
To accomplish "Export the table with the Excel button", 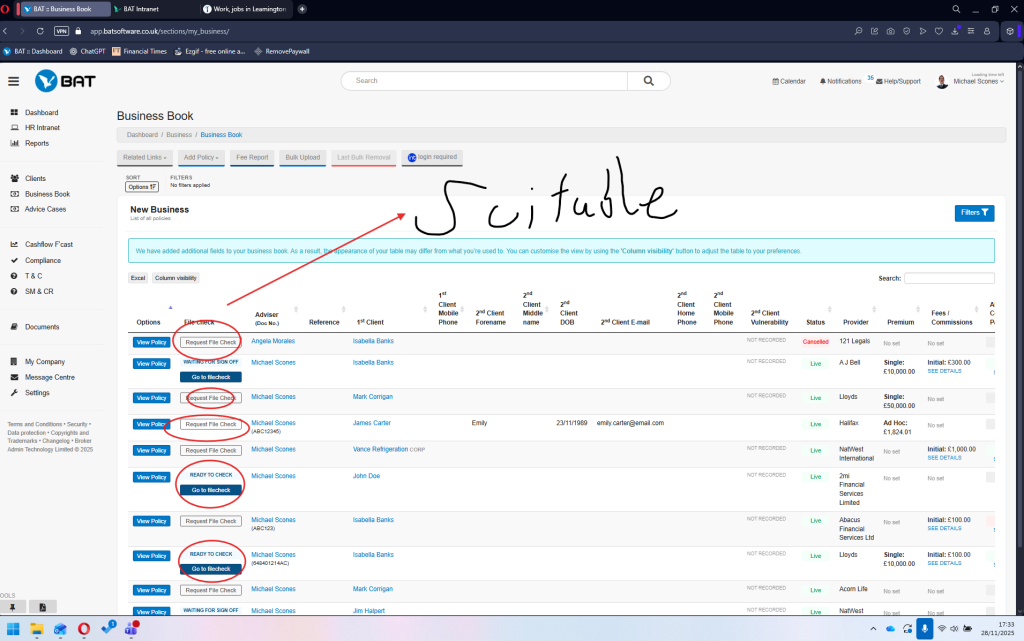I will tap(138, 278).
